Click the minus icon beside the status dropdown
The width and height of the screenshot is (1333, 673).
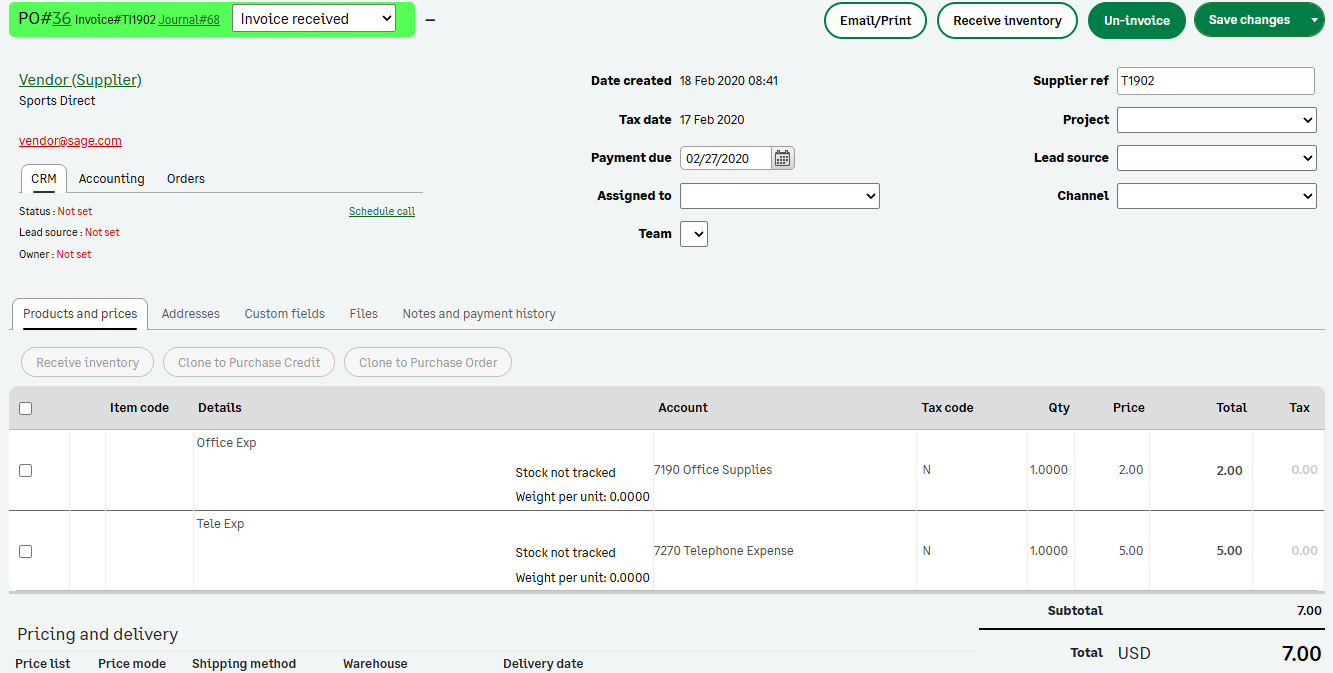click(430, 20)
